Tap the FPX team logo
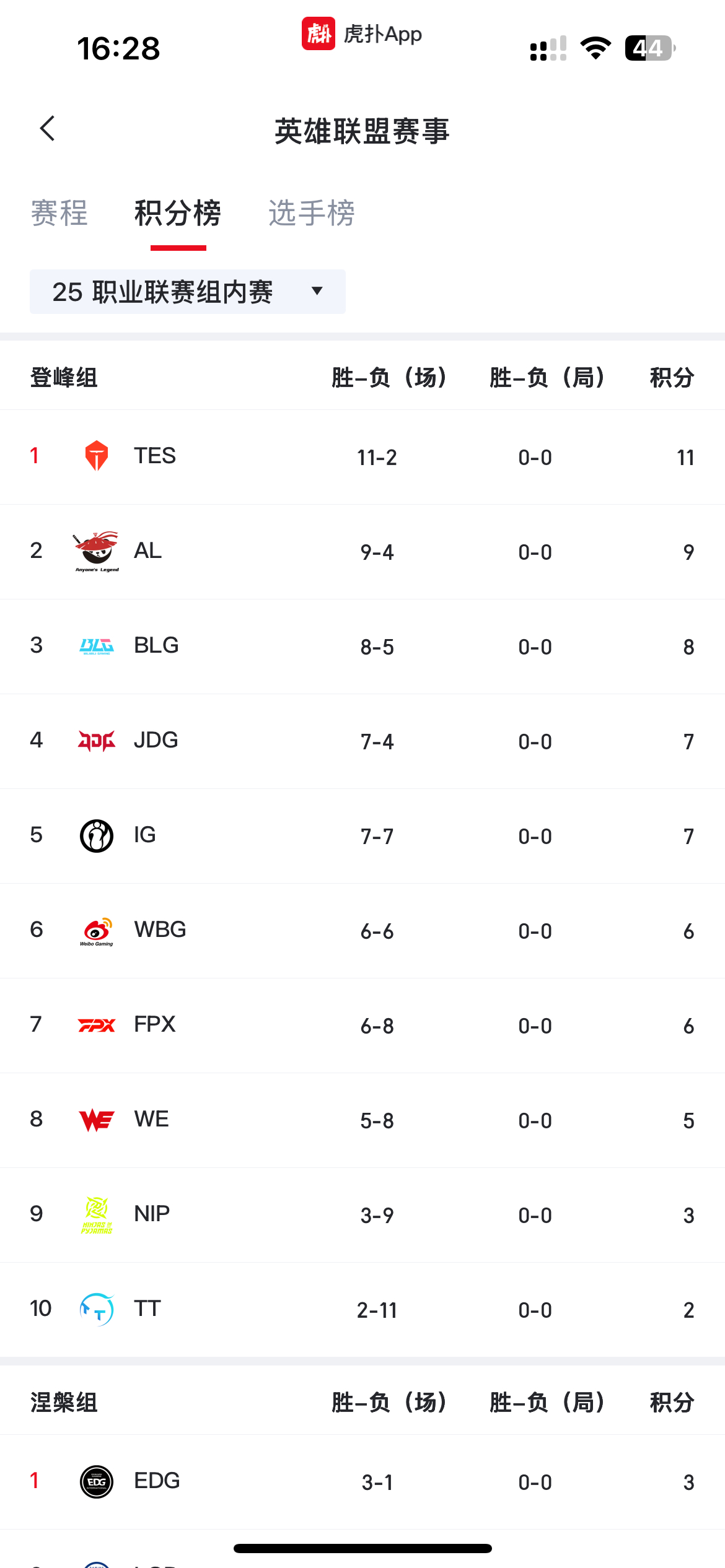This screenshot has height=1568, width=725. coord(97,1026)
